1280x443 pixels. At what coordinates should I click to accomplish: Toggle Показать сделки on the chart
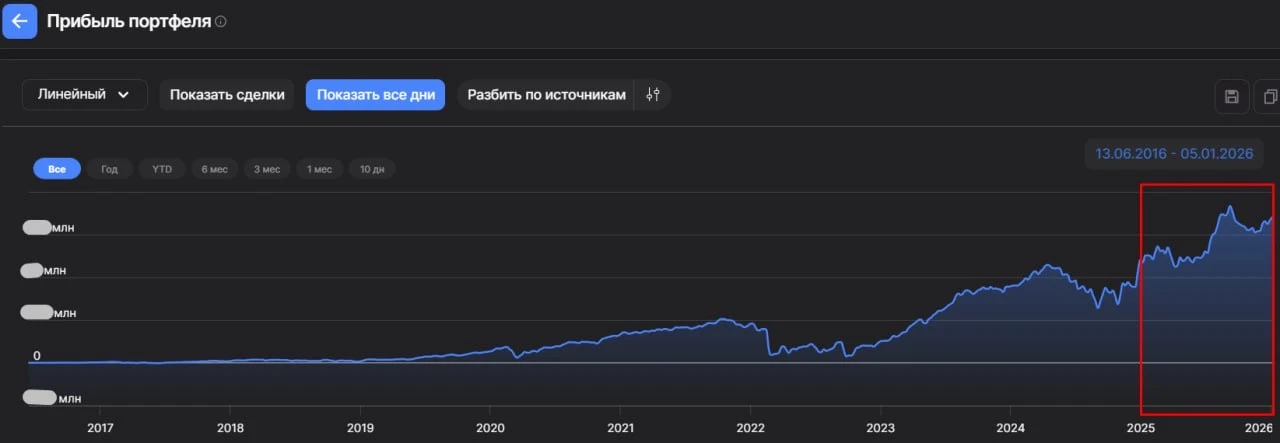click(227, 95)
